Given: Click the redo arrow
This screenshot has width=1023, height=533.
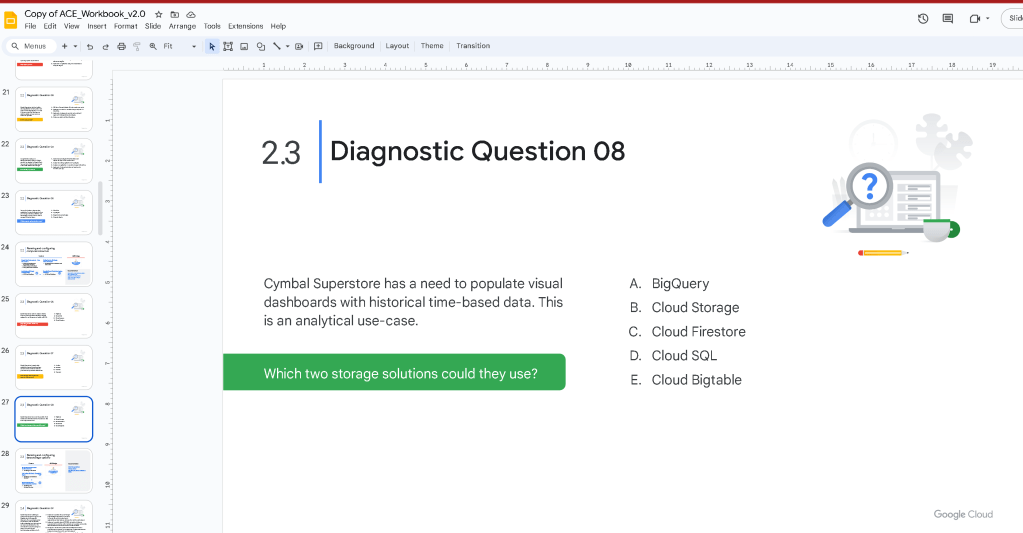Looking at the screenshot, I should [106, 46].
